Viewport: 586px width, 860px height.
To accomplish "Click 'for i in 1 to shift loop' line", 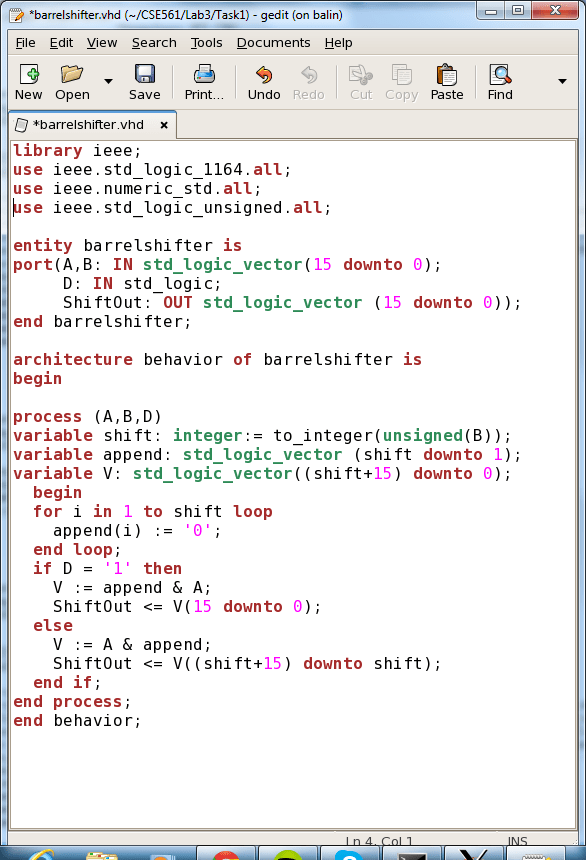I will (153, 512).
